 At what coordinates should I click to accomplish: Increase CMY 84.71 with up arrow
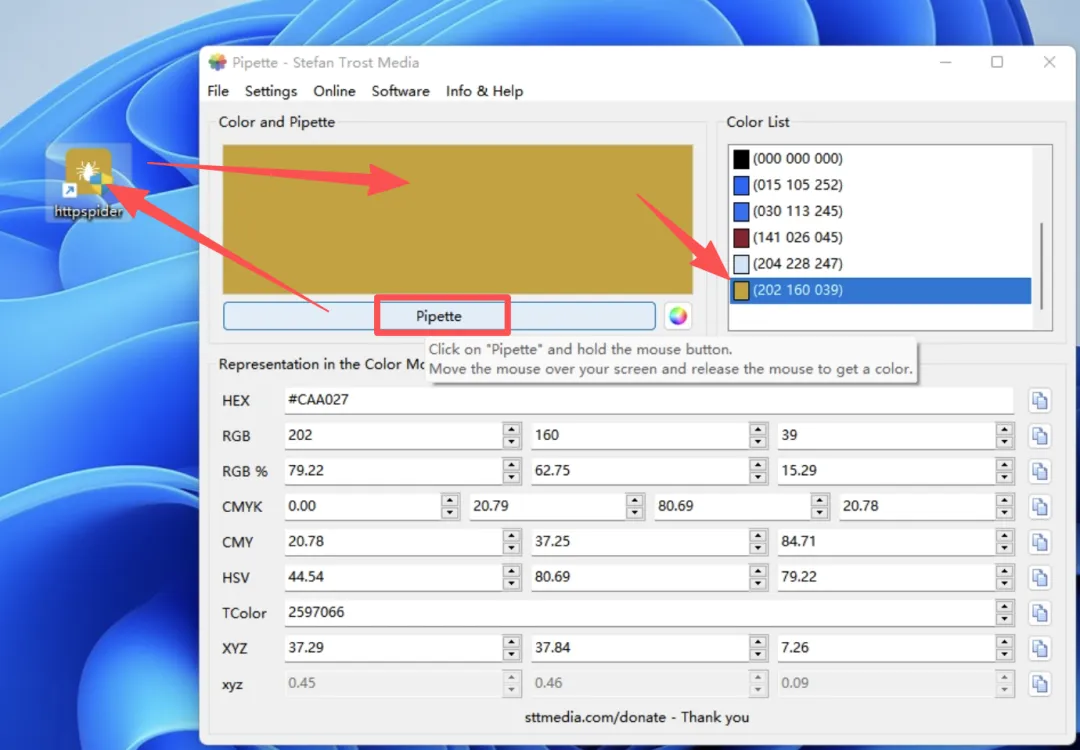coord(1004,535)
